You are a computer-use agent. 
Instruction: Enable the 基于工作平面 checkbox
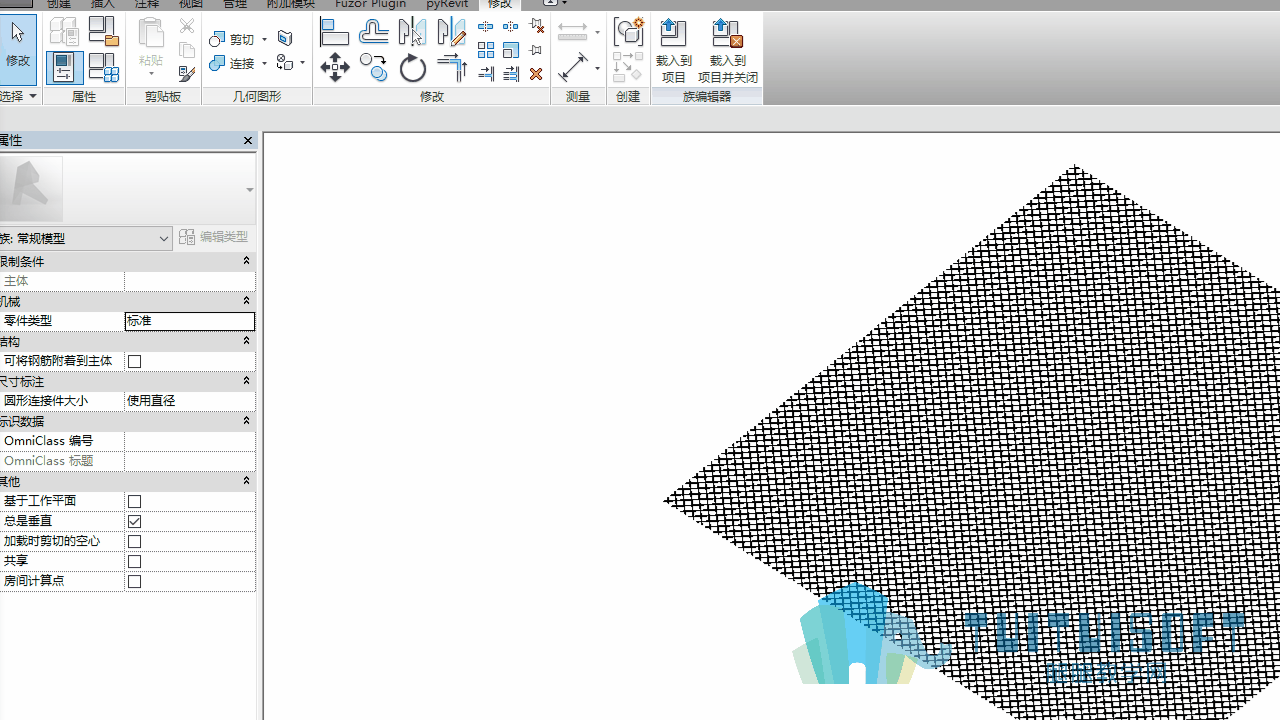tap(135, 501)
